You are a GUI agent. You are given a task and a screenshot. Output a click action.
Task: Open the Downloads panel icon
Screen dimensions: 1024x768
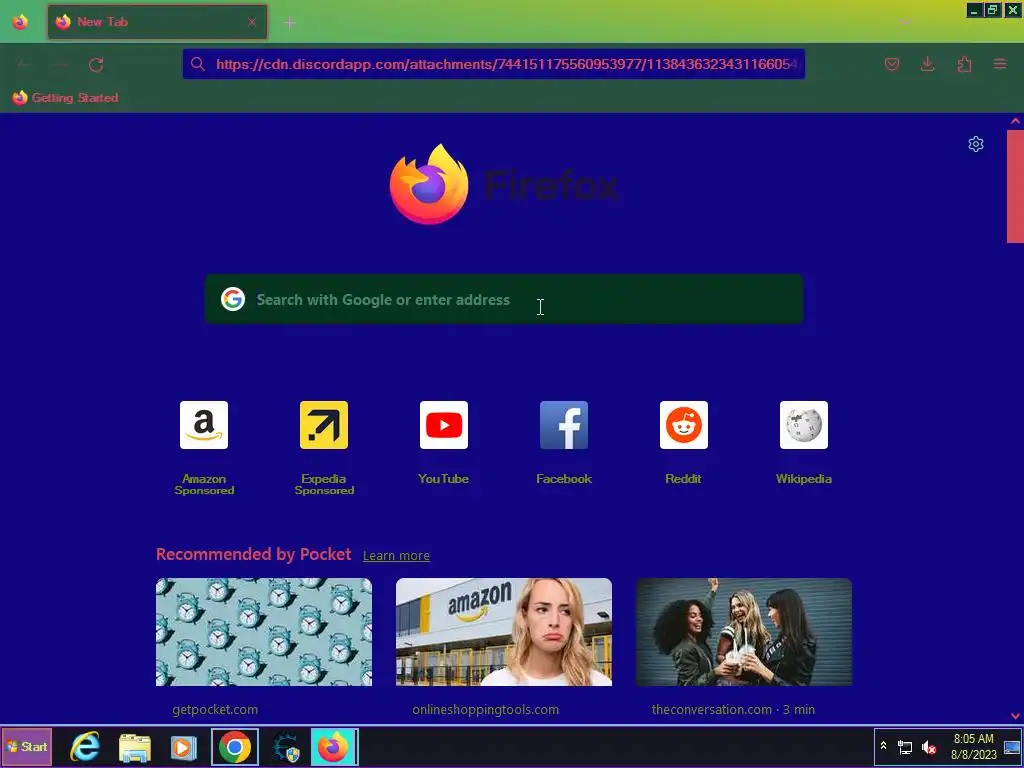pyautogui.click(x=927, y=64)
